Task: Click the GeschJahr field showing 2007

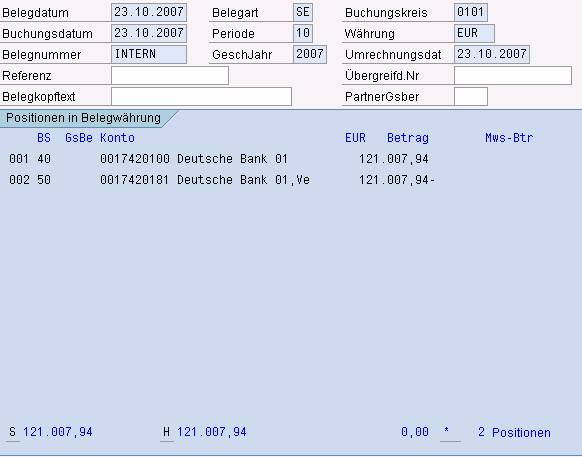Action: (310, 55)
